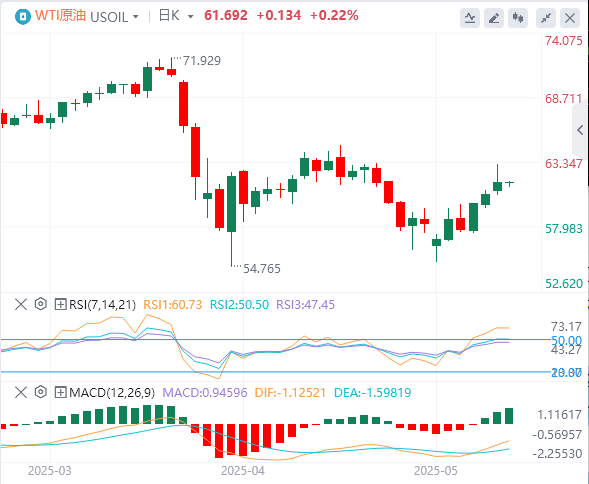Click the WTI crude oil logo icon
This screenshot has height=484, width=589.
pos(23,17)
